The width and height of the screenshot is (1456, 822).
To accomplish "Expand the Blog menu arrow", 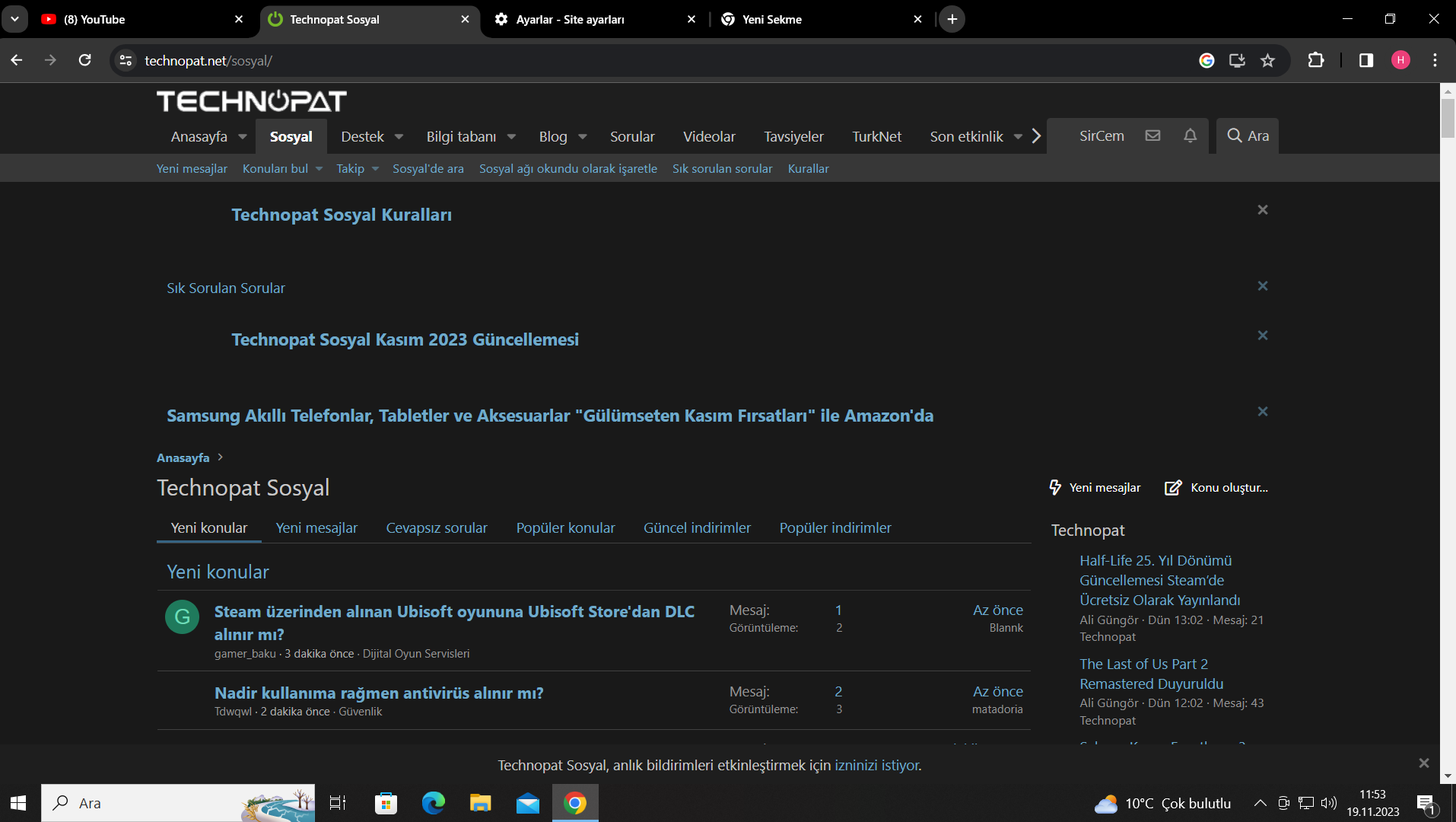I will tap(583, 137).
